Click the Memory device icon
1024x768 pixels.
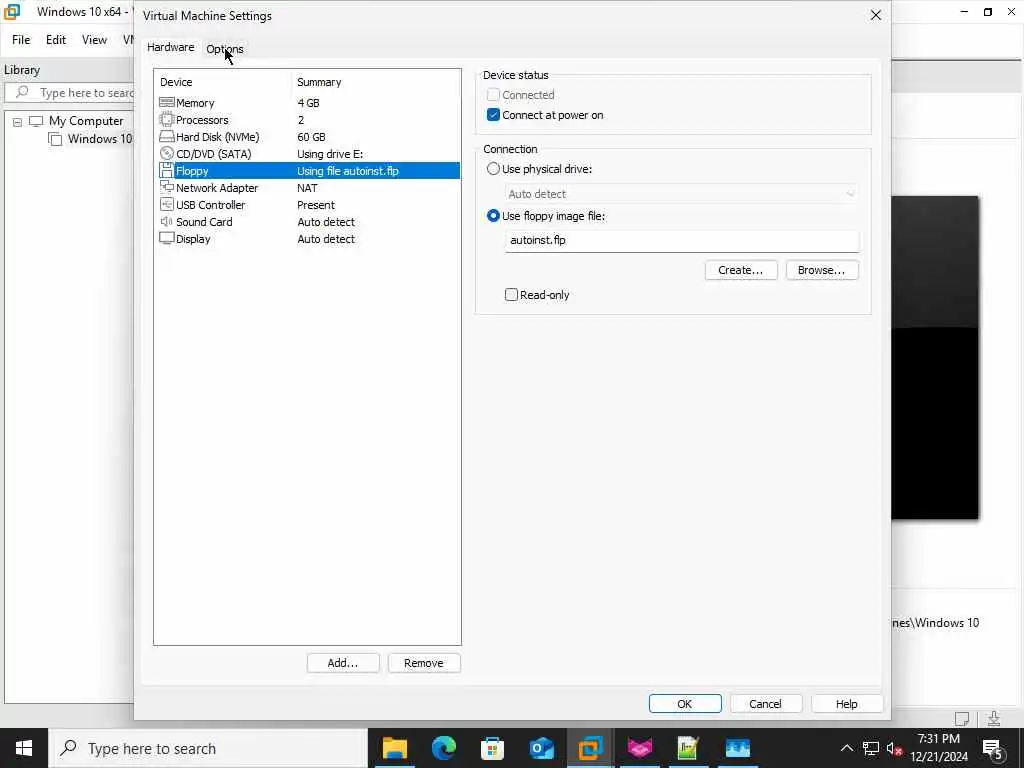pyautogui.click(x=167, y=103)
